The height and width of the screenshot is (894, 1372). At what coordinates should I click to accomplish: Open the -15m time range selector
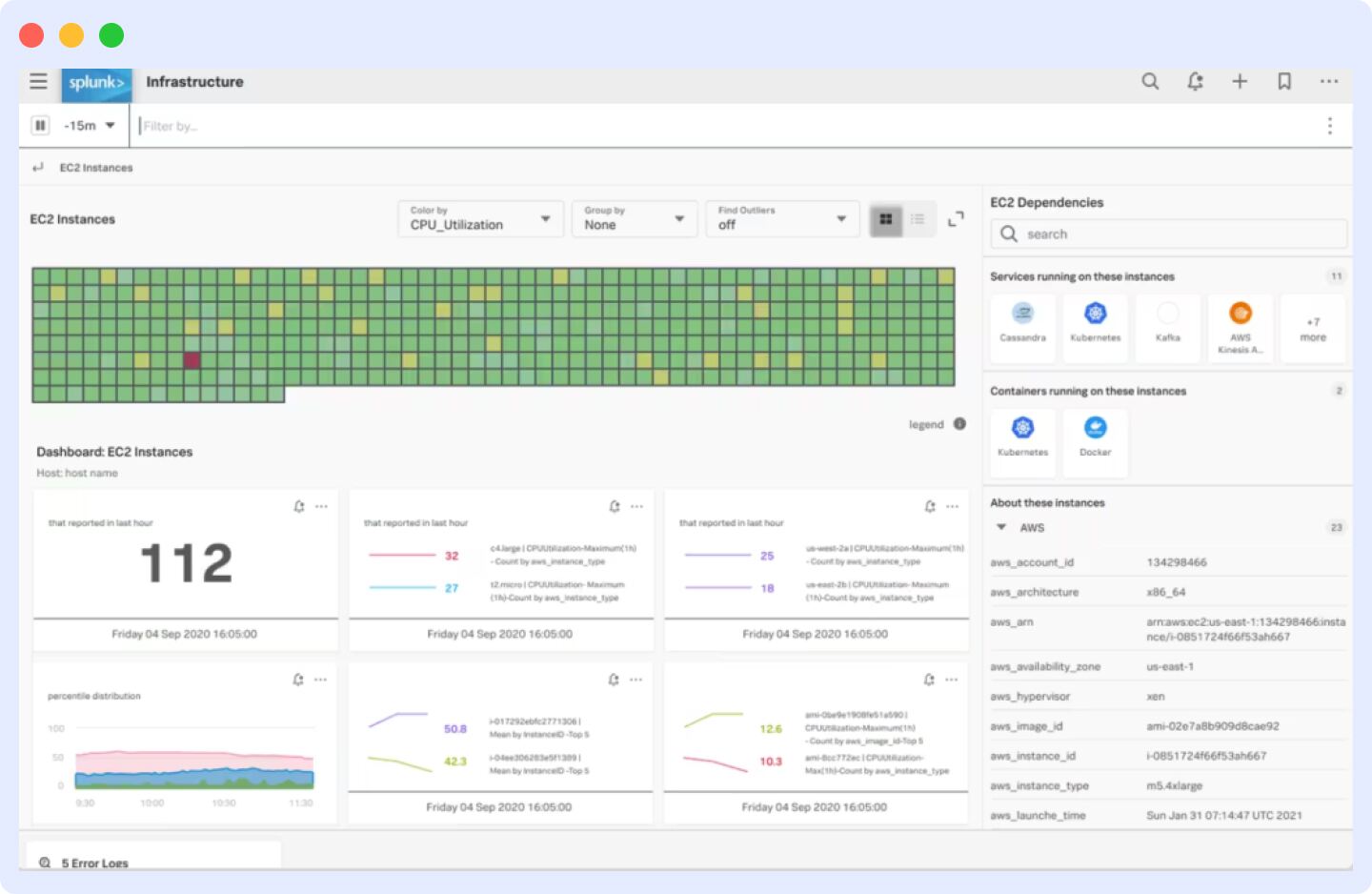click(x=88, y=125)
